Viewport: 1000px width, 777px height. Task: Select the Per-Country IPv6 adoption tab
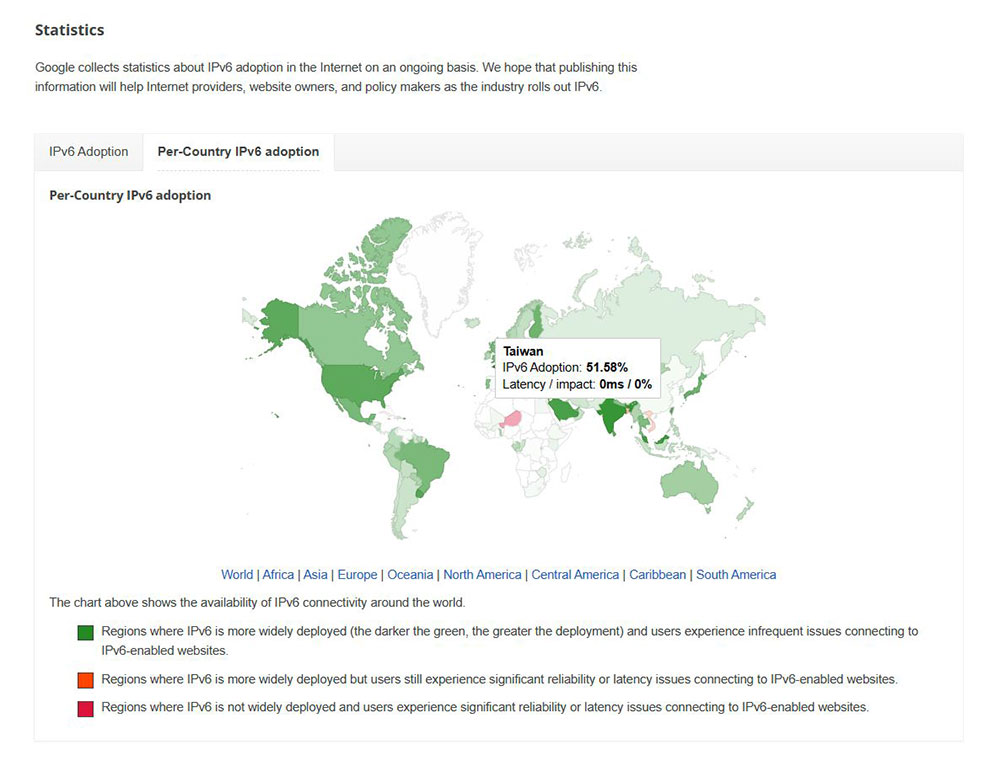[x=238, y=152]
